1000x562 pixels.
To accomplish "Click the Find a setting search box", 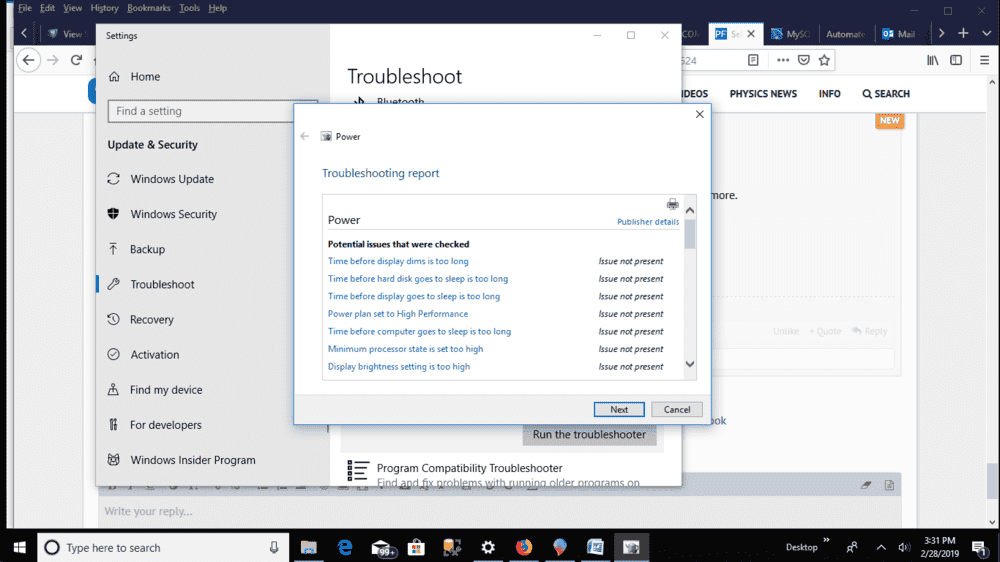I will (x=212, y=111).
